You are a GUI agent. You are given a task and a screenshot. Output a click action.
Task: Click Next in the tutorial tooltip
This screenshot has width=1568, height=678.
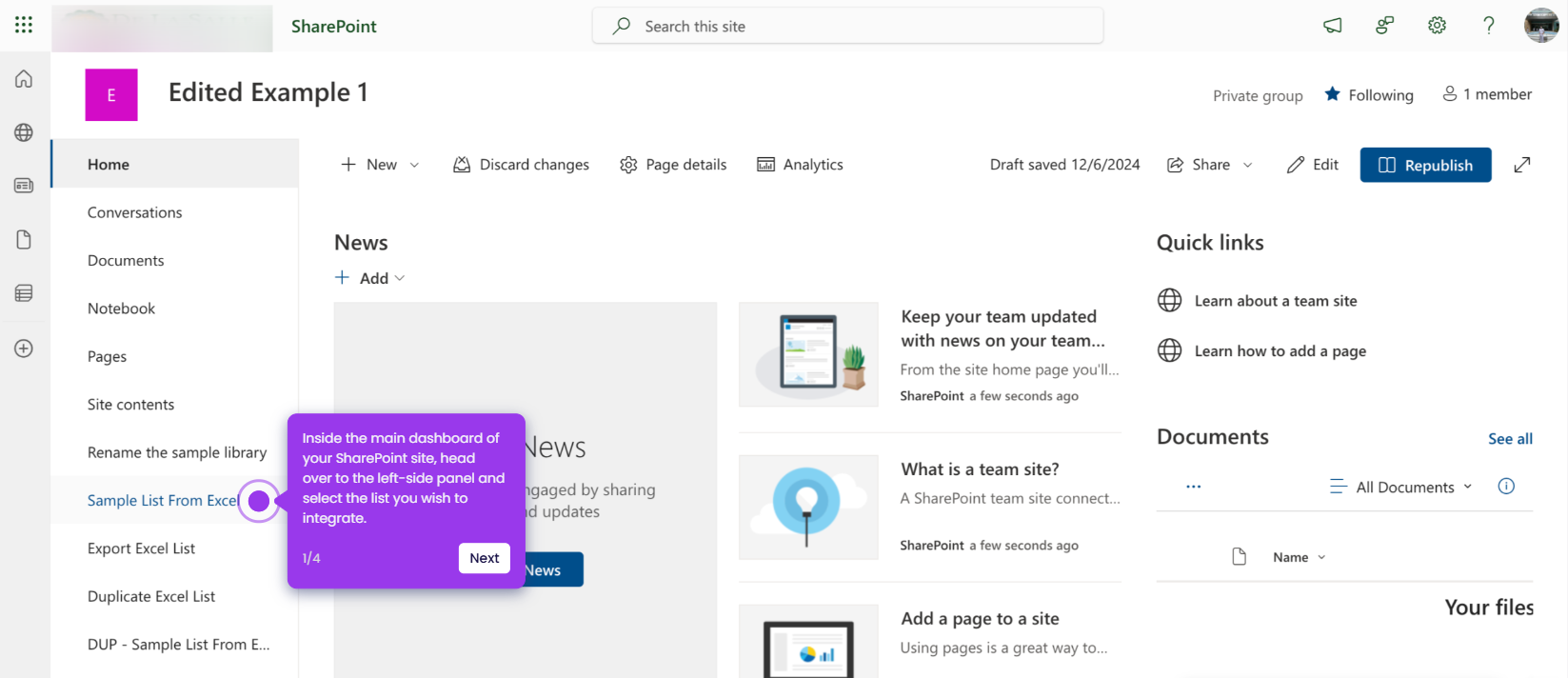pos(484,558)
